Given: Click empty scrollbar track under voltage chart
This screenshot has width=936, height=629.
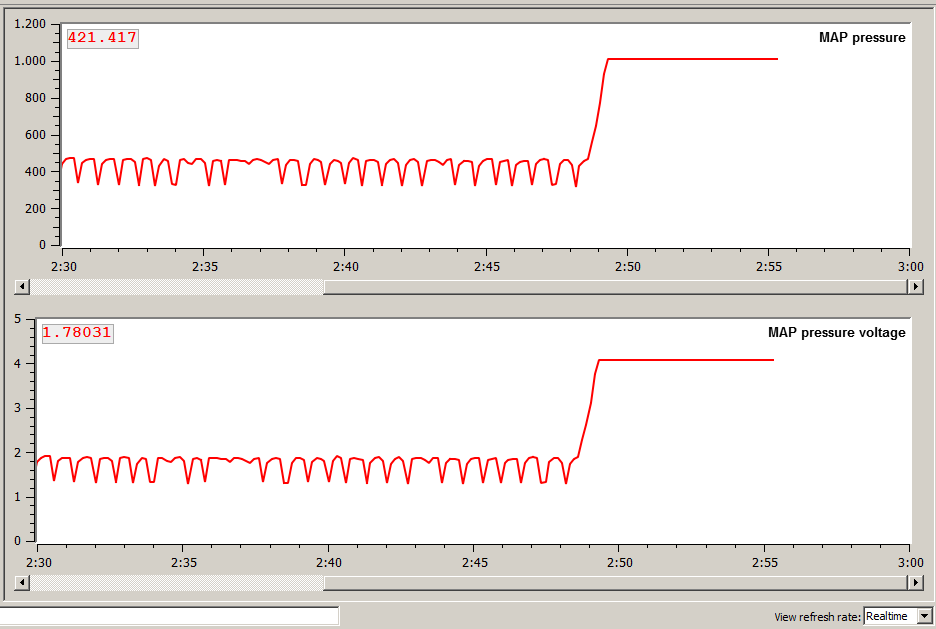Looking at the screenshot, I should click(614, 582).
